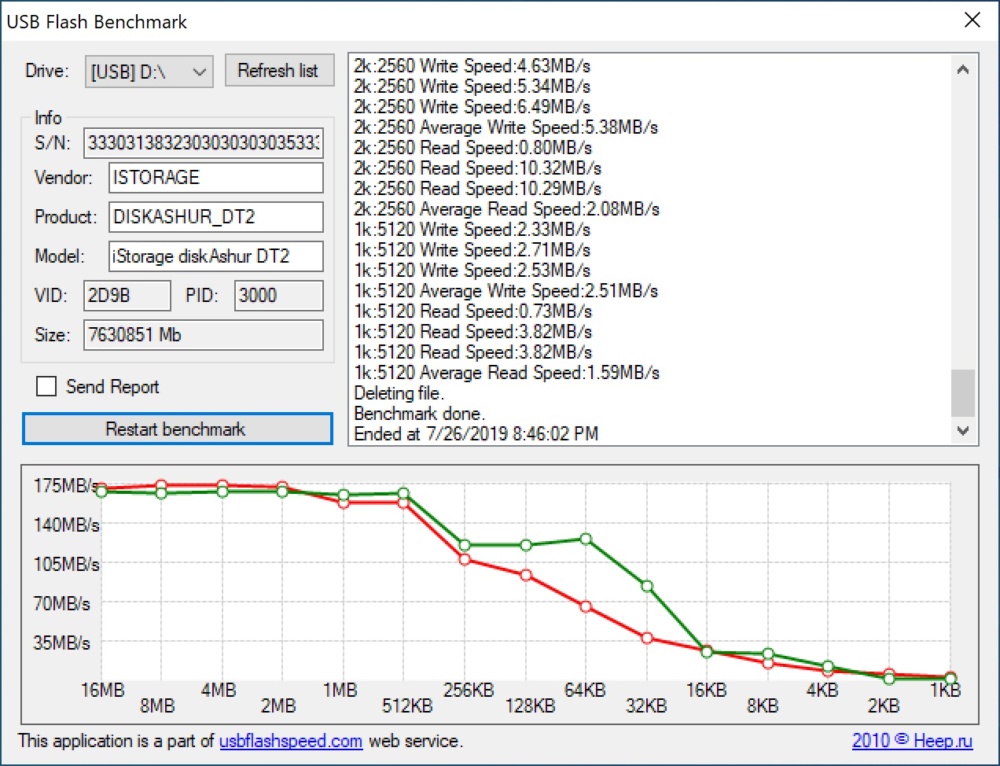This screenshot has width=1000, height=766.
Task: Click log line '2k:2560 Read Speed:0.80MB/s'
Action: (473, 147)
